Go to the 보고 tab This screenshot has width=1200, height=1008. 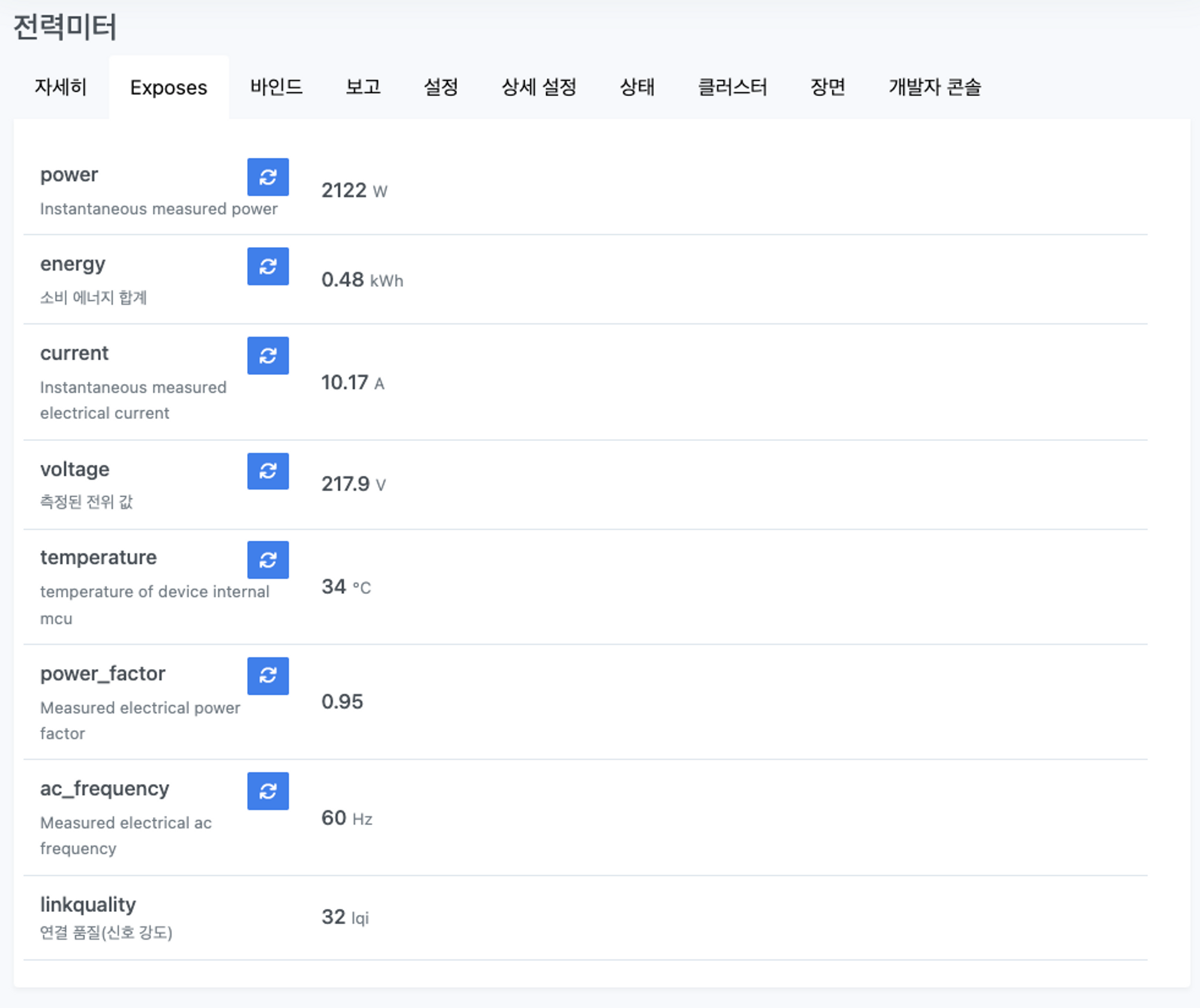click(363, 87)
